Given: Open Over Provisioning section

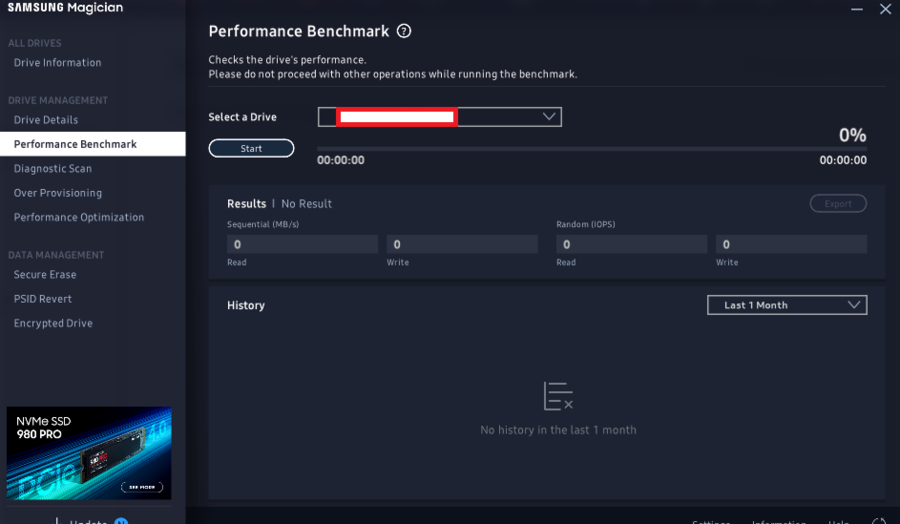Looking at the screenshot, I should [58, 193].
